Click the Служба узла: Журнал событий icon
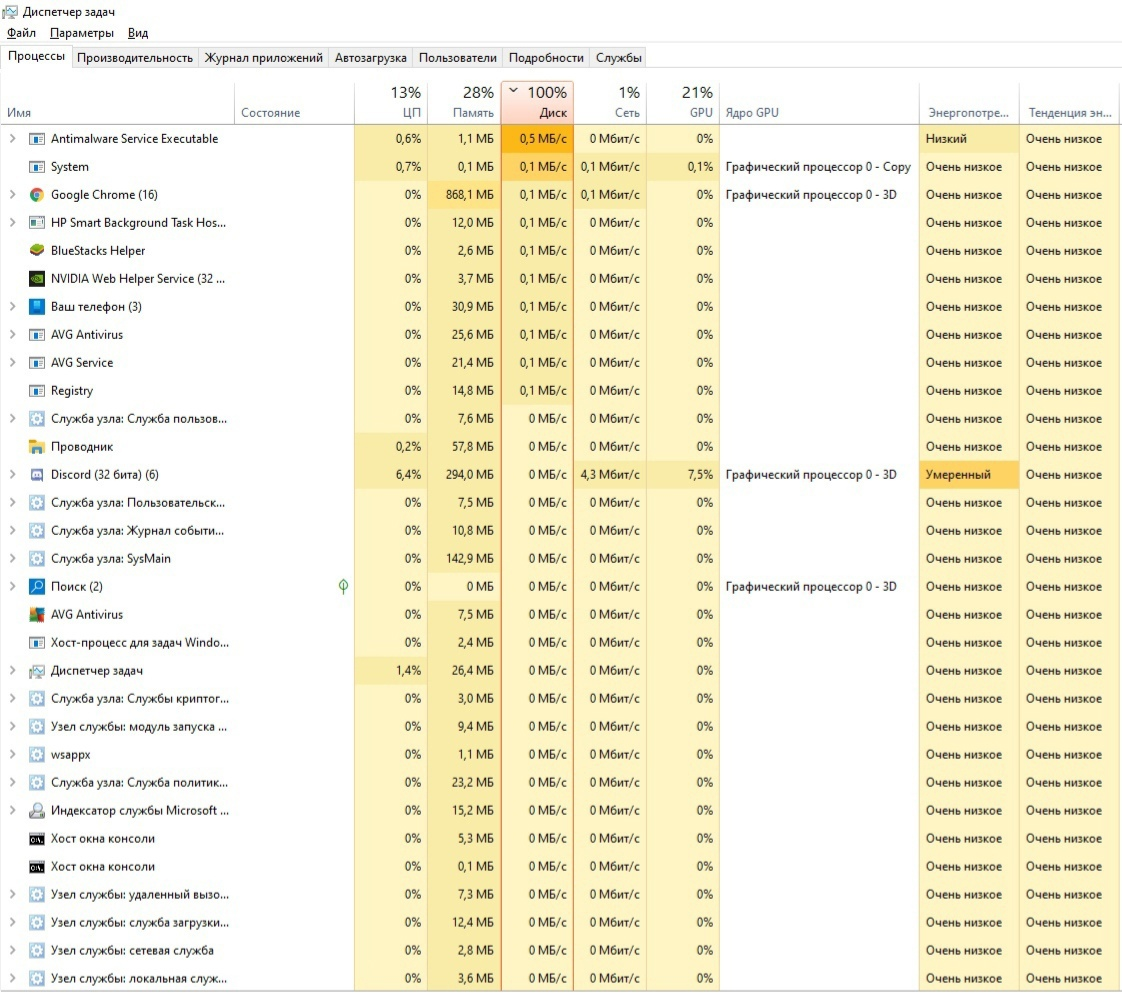Image resolution: width=1122 pixels, height=999 pixels. click(36, 531)
